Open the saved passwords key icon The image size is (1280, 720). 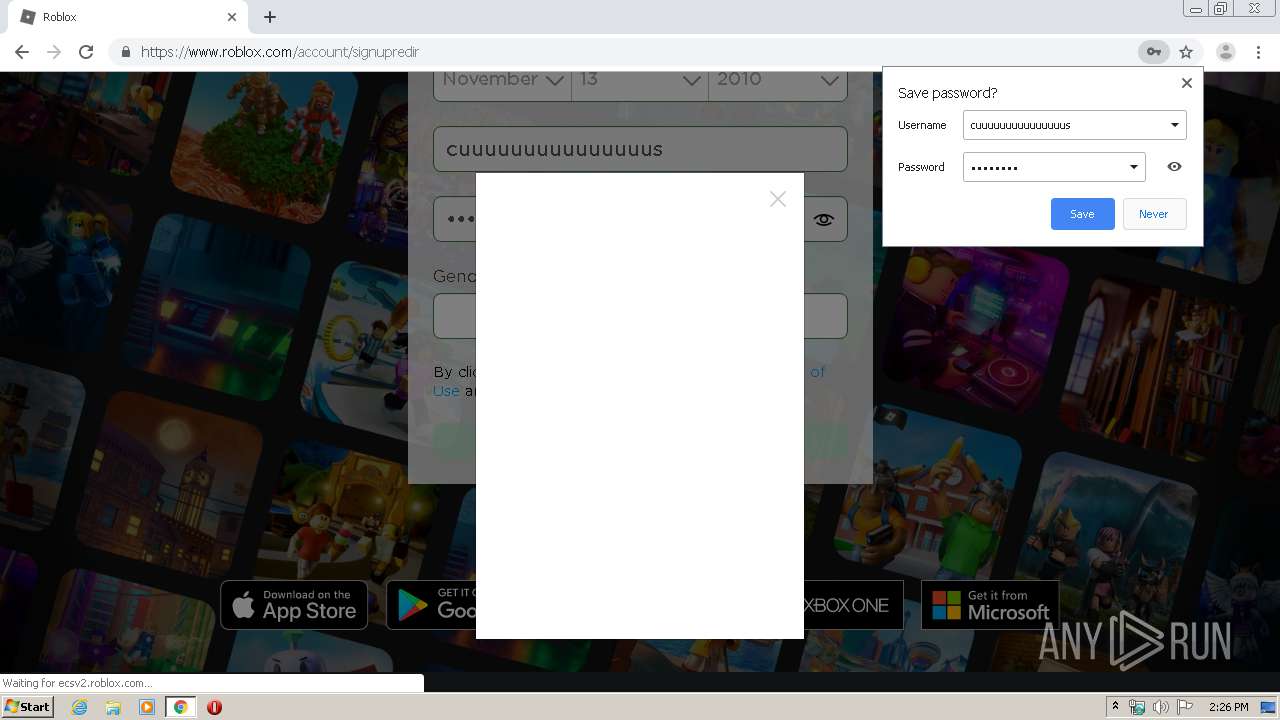click(1153, 52)
